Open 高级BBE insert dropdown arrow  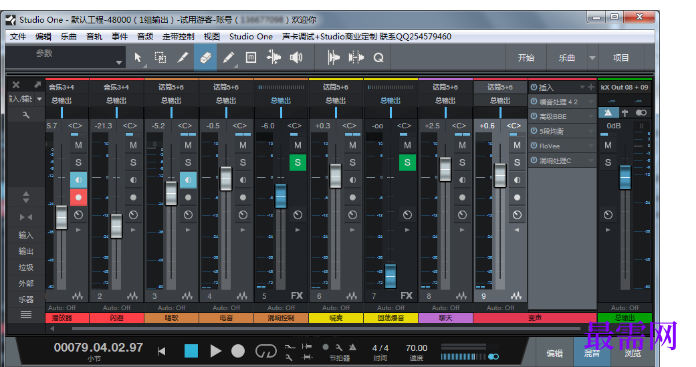tap(590, 116)
